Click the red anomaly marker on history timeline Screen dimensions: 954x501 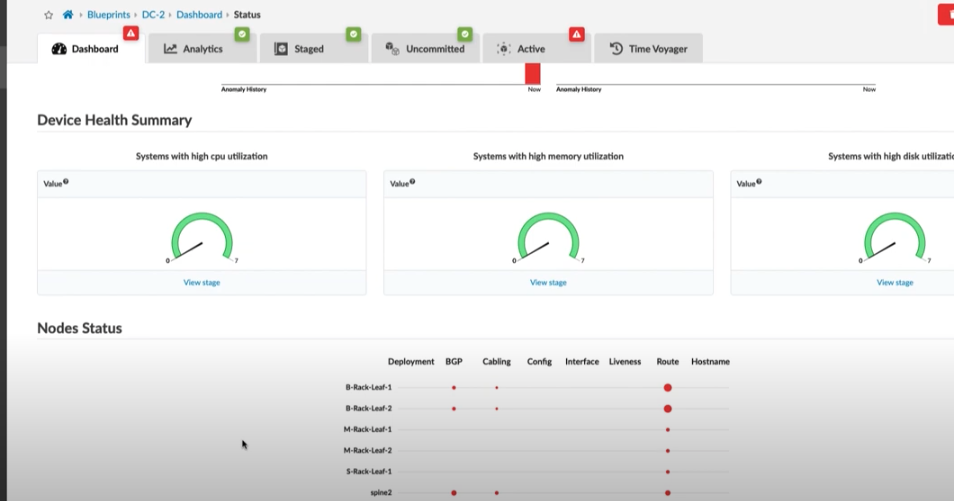[532, 74]
